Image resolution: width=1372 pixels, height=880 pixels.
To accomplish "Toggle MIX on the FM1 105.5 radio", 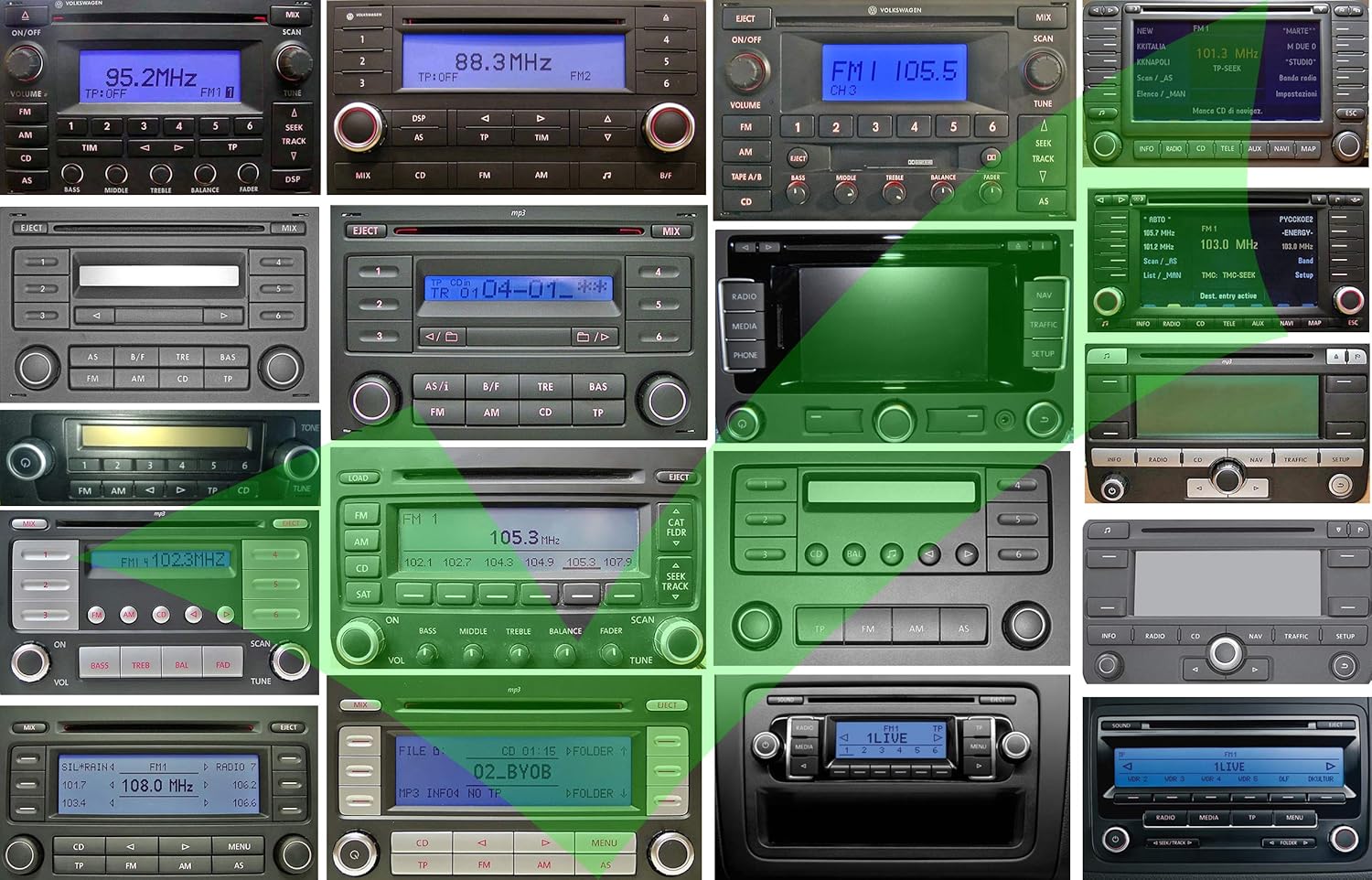I will coord(1044,17).
